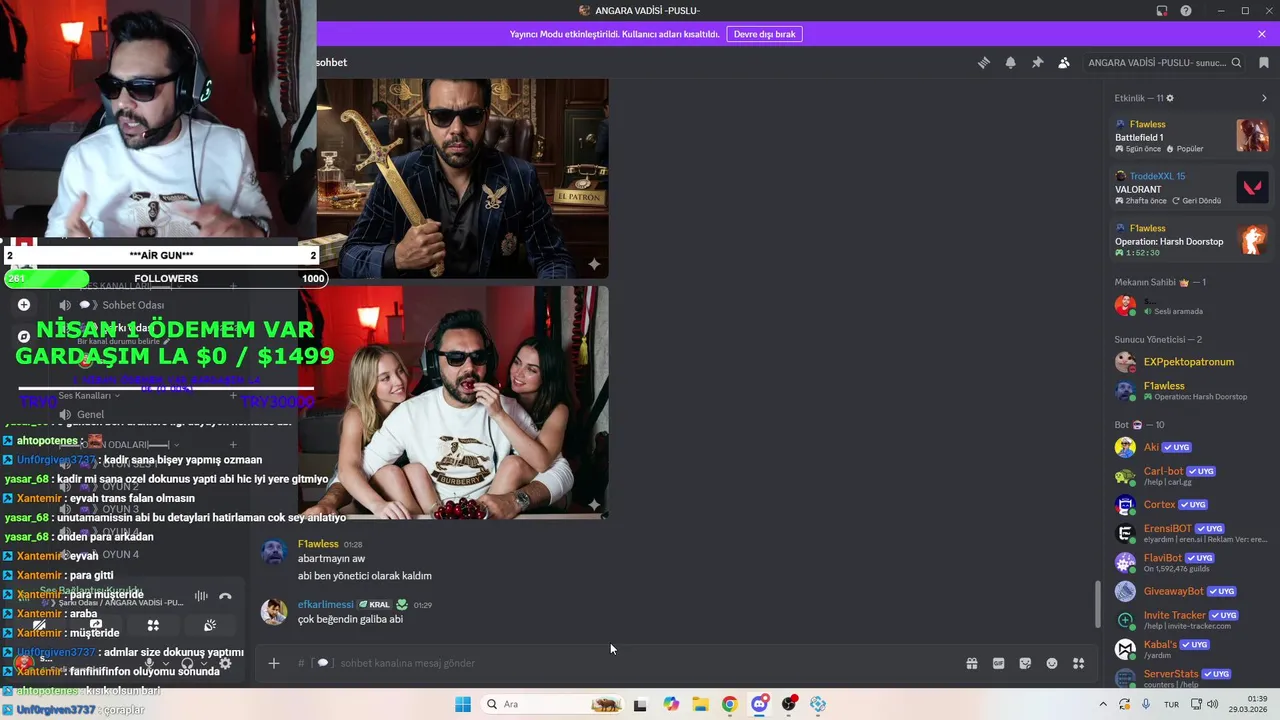Viewport: 1280px width, 720px height.
Task: Open the Threads icon in channel header
Action: [984, 62]
